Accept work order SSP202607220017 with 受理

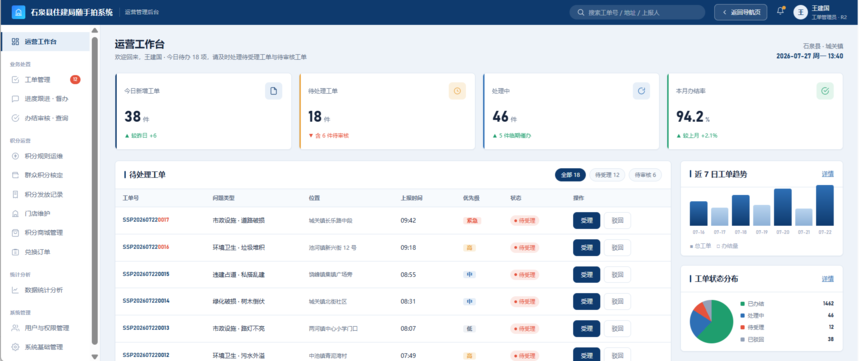(587, 221)
